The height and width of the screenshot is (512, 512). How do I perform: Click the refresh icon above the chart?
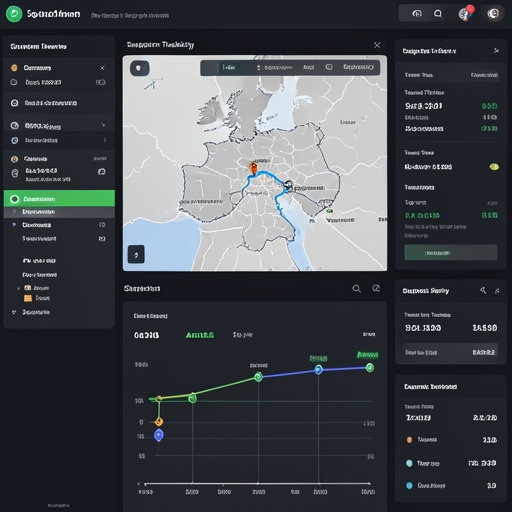coord(376,288)
